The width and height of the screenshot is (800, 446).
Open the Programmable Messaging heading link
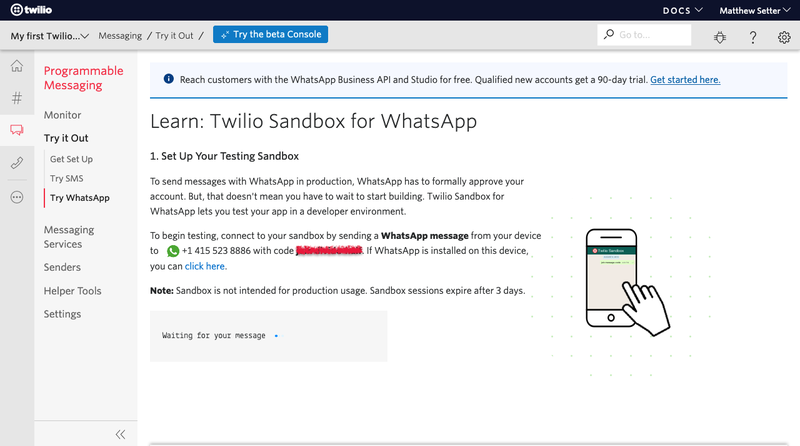(x=84, y=78)
